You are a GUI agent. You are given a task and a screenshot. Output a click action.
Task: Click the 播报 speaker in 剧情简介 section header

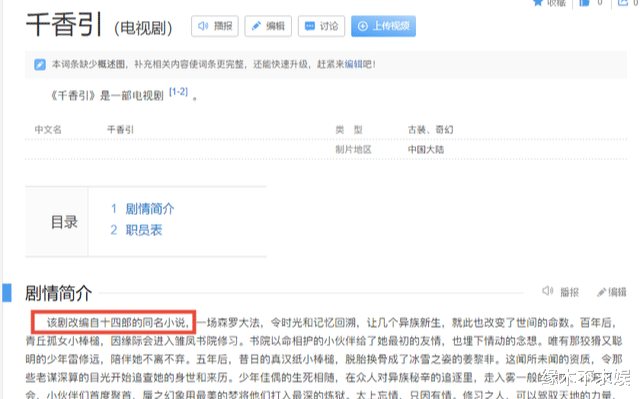point(560,292)
